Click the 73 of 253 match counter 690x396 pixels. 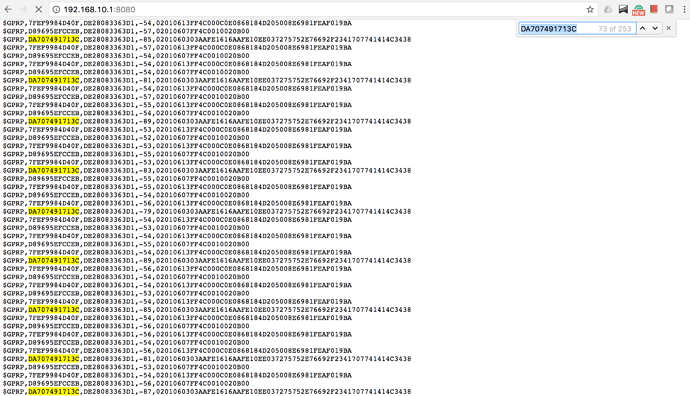(615, 29)
